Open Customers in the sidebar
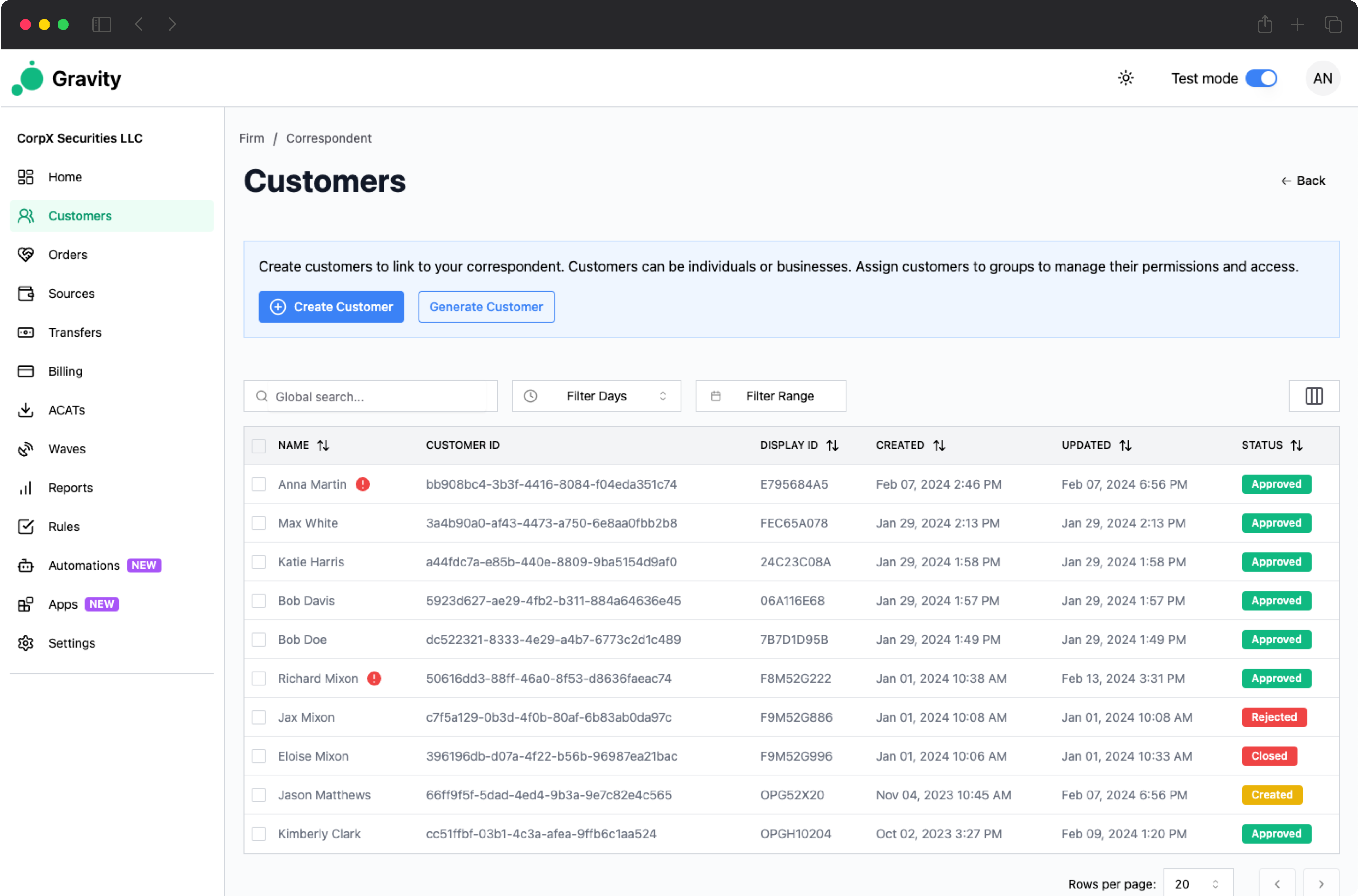Image resolution: width=1358 pixels, height=896 pixels. [x=111, y=216]
